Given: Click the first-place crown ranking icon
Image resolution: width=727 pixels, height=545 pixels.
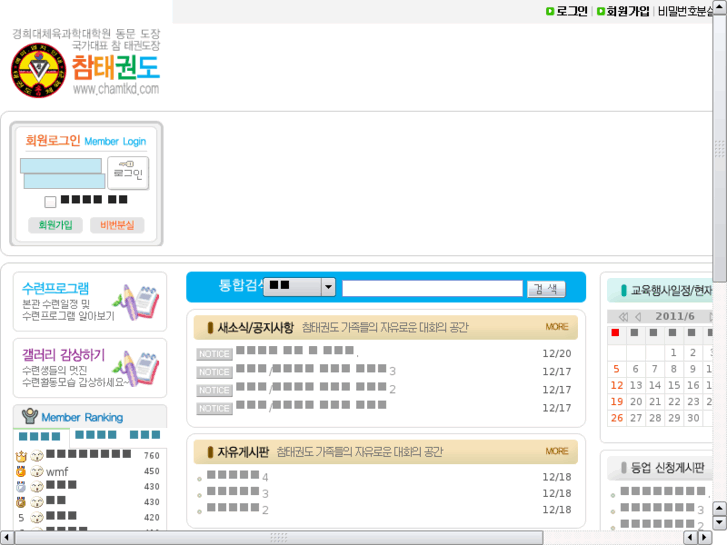Looking at the screenshot, I should point(21,456).
